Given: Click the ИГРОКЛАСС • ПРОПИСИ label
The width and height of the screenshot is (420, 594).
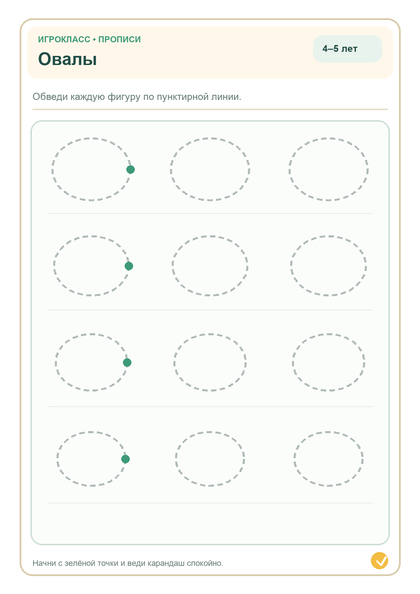Looking at the screenshot, I should pyautogui.click(x=89, y=39).
